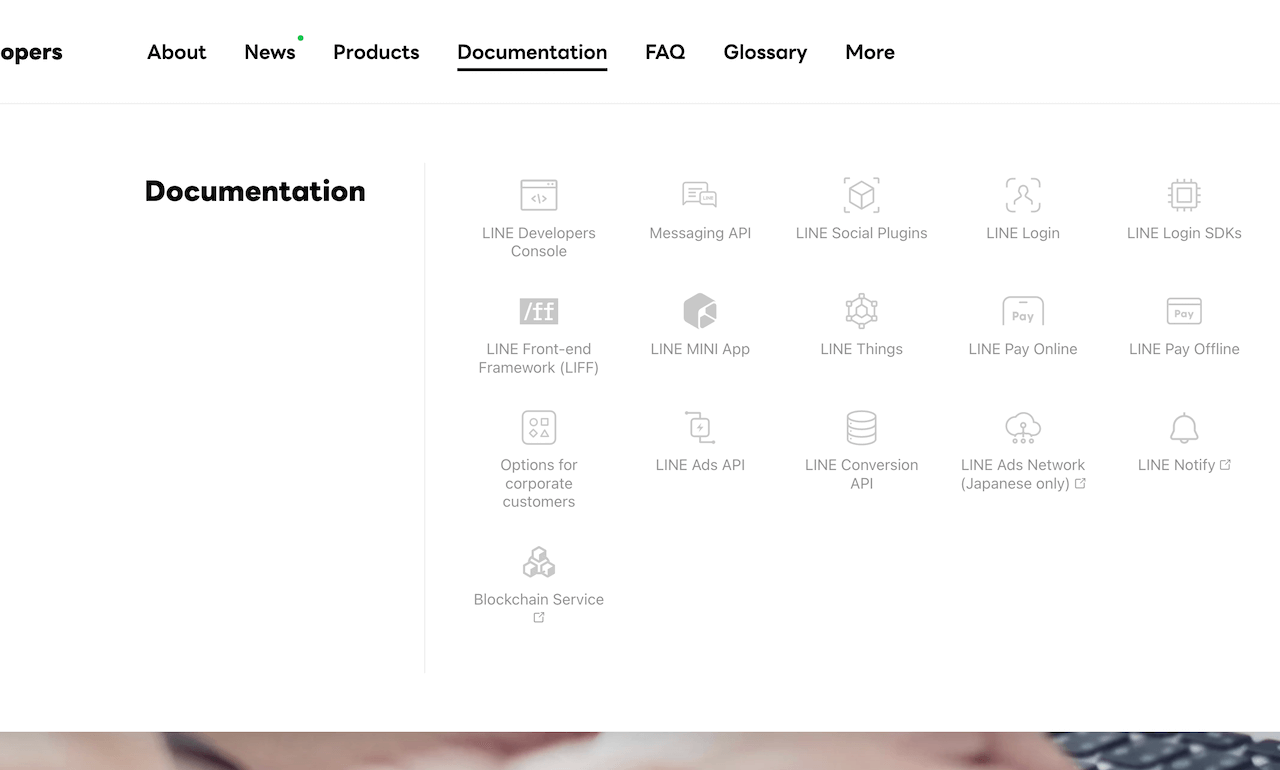
Task: Open the LINE Login SDKs chip icon
Action: click(x=1184, y=195)
